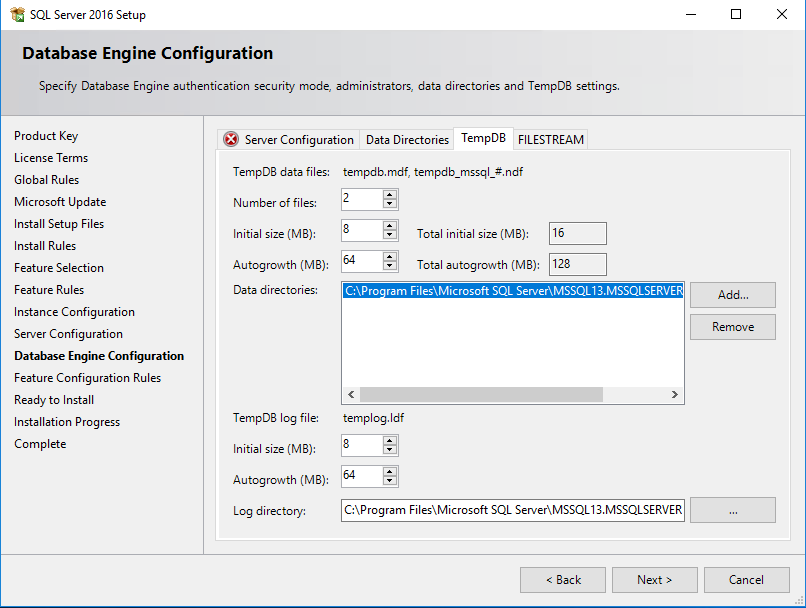
Task: Click log file Initial size field
Action: pyautogui.click(x=362, y=445)
